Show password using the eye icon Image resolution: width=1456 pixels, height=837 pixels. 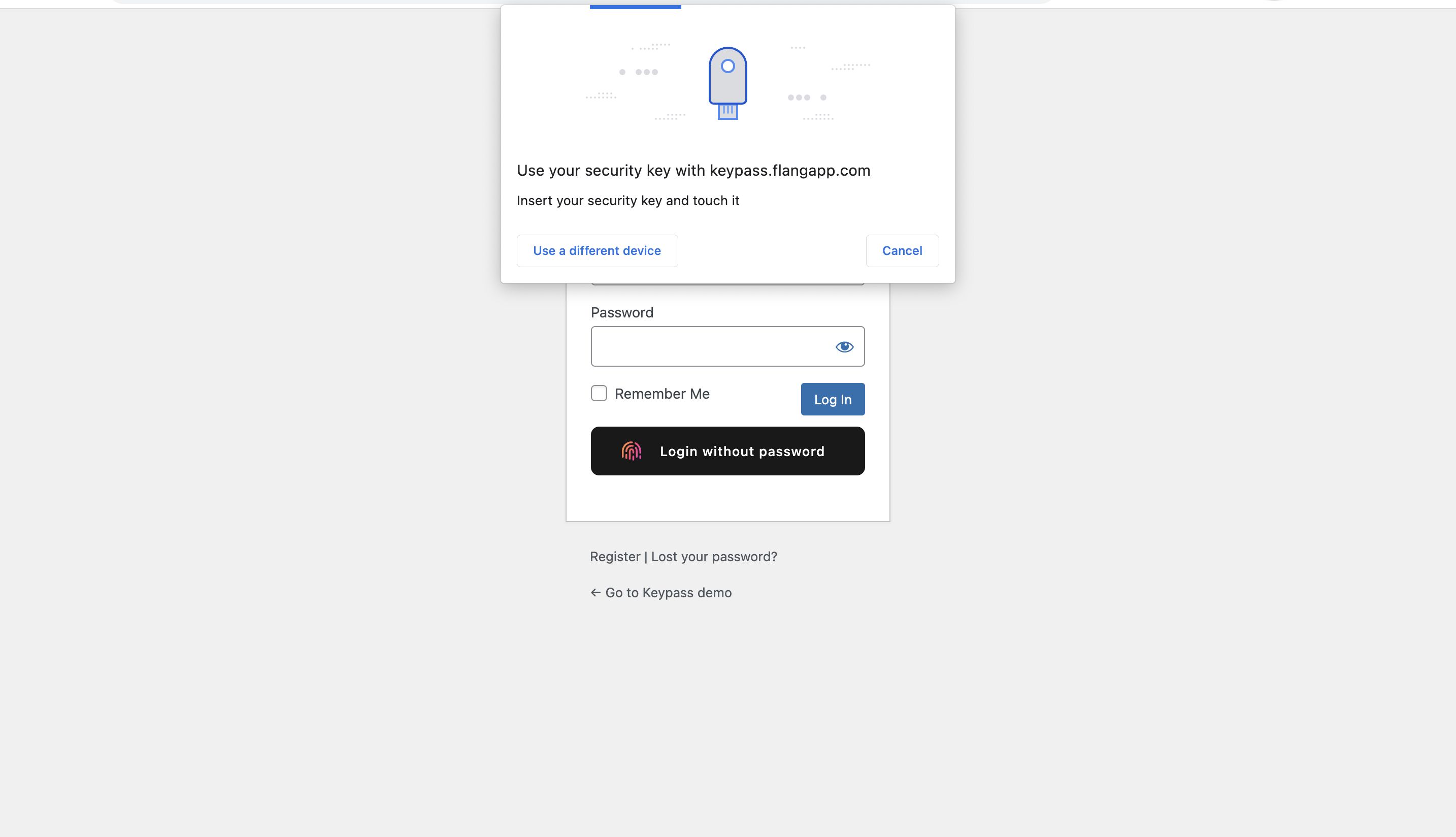pyautogui.click(x=844, y=347)
